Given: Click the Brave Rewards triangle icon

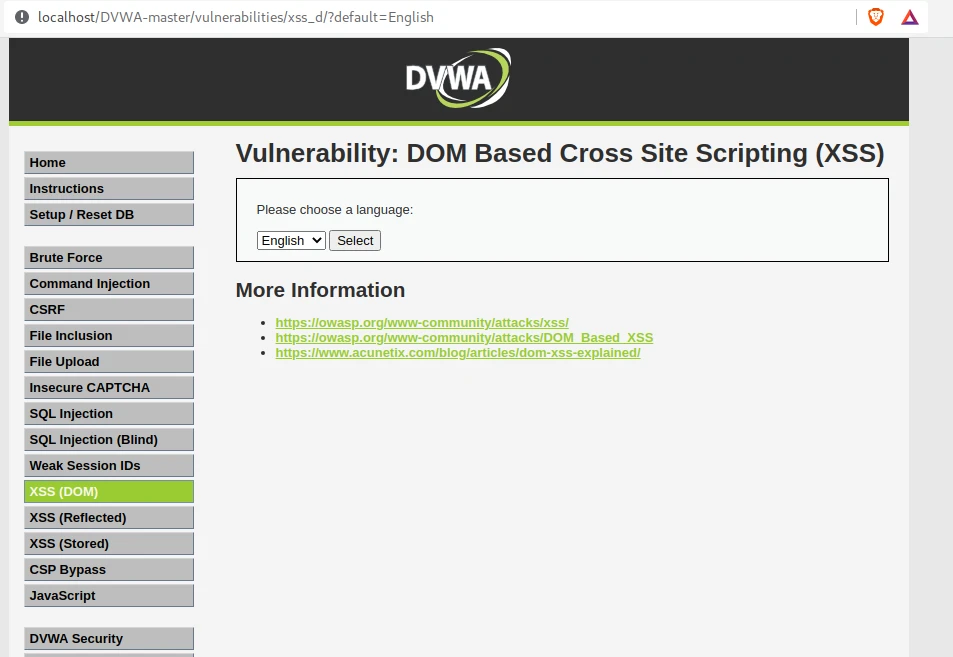Looking at the screenshot, I should [x=909, y=17].
